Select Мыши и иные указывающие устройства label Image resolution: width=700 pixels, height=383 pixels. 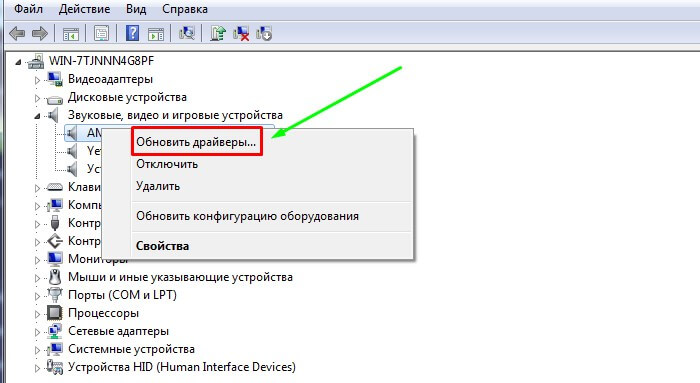(180, 277)
